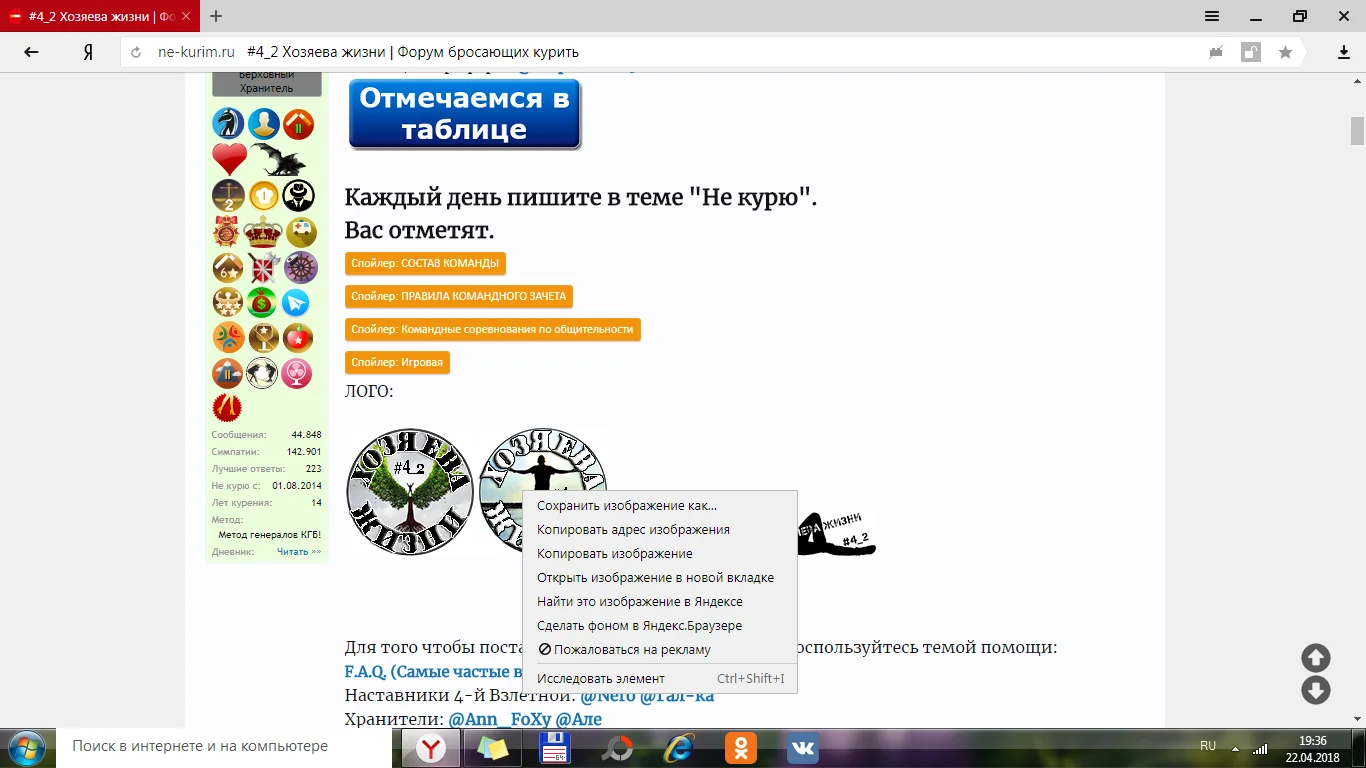Open the browser downloads arrow
The image size is (1366, 768).
1344,52
